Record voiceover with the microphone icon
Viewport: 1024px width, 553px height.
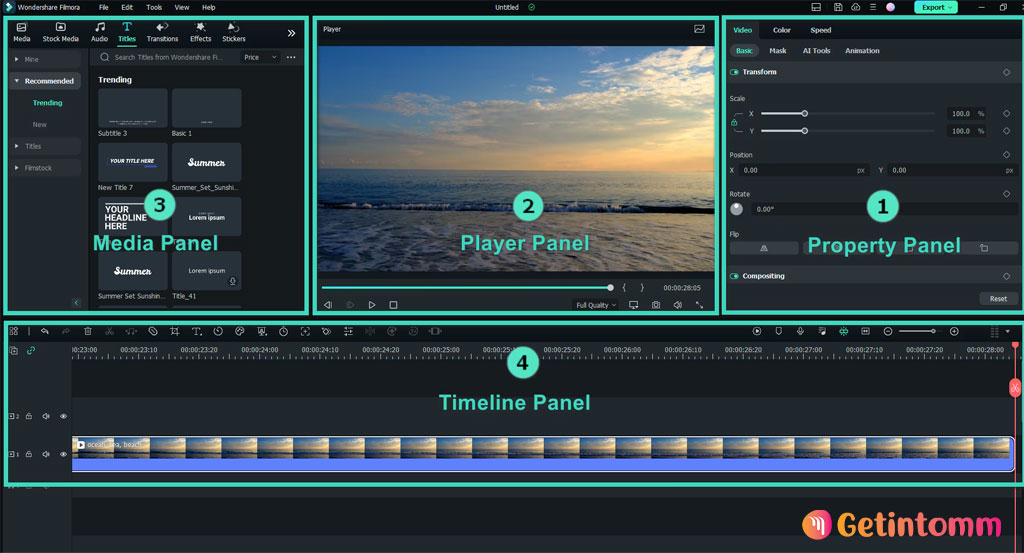[x=800, y=332]
